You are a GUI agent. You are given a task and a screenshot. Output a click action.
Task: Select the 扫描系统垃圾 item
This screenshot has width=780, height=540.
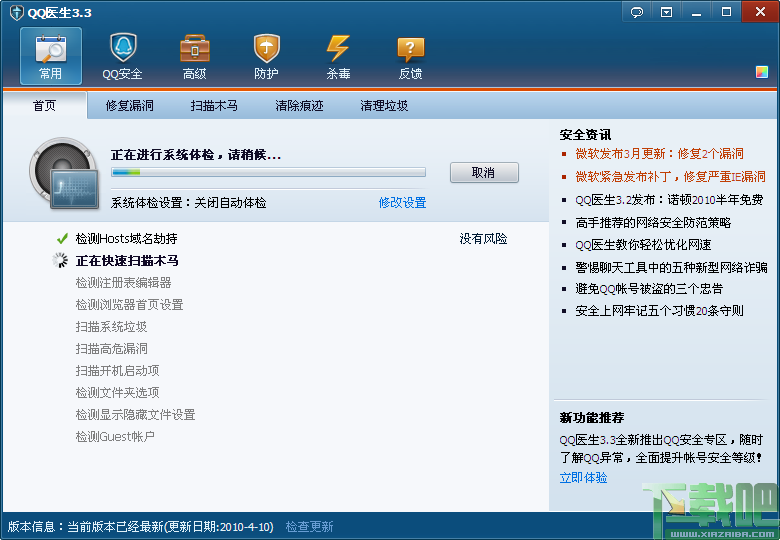click(111, 327)
